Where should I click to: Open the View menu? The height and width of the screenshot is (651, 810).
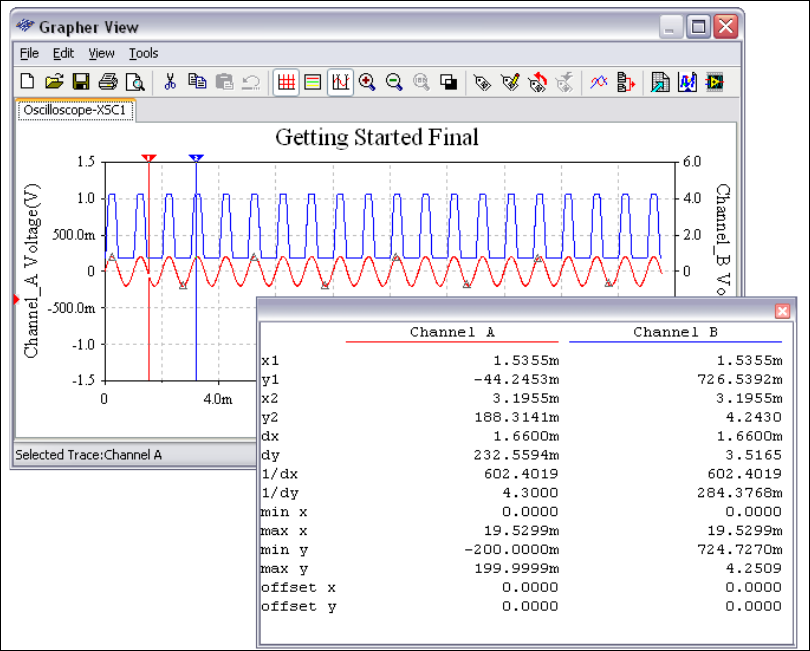(x=101, y=53)
